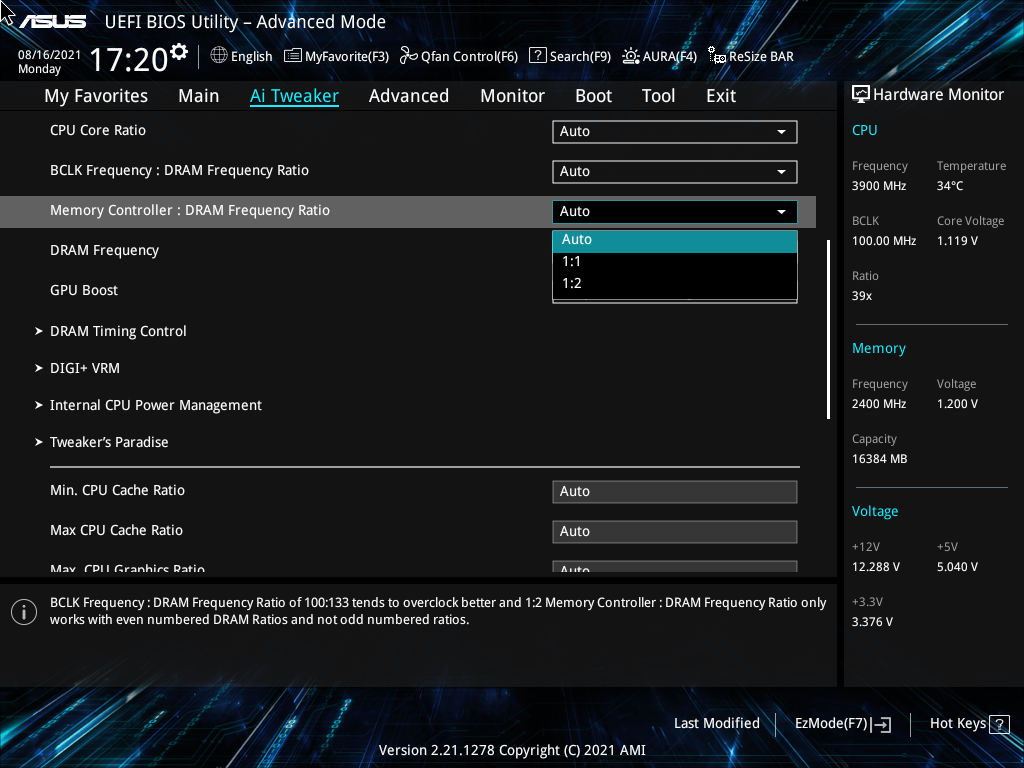1024x768 pixels.
Task: Click the CPU temperature value 34°C
Action: (x=950, y=186)
